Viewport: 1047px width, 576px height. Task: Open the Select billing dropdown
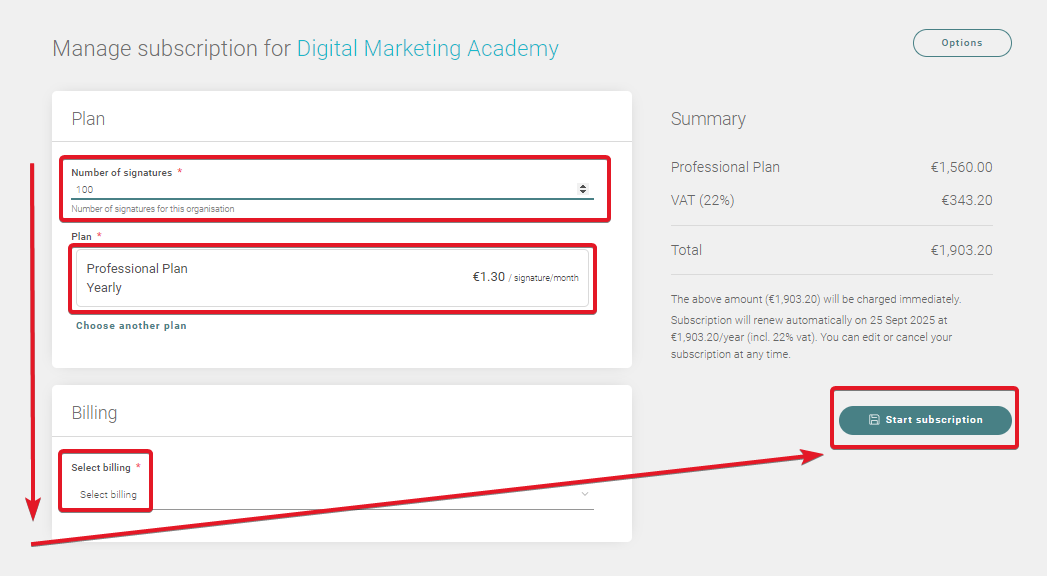333,495
